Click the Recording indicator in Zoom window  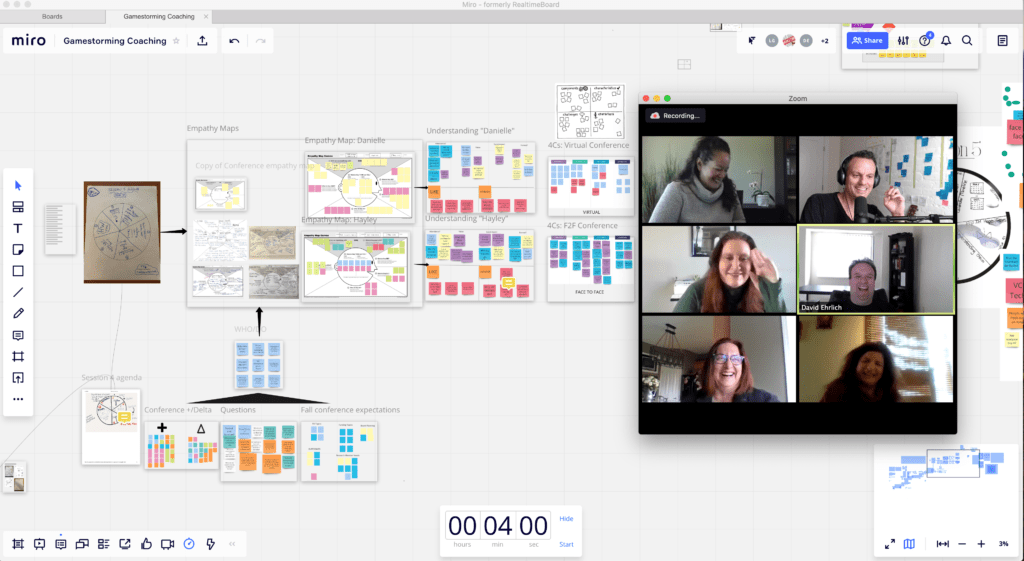[x=675, y=116]
